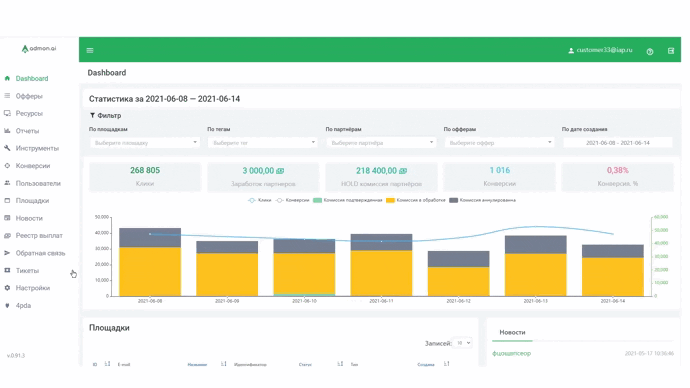This screenshot has width=690, height=388.
Task: Click the v.0.91.3 version label
Action: tap(16, 355)
